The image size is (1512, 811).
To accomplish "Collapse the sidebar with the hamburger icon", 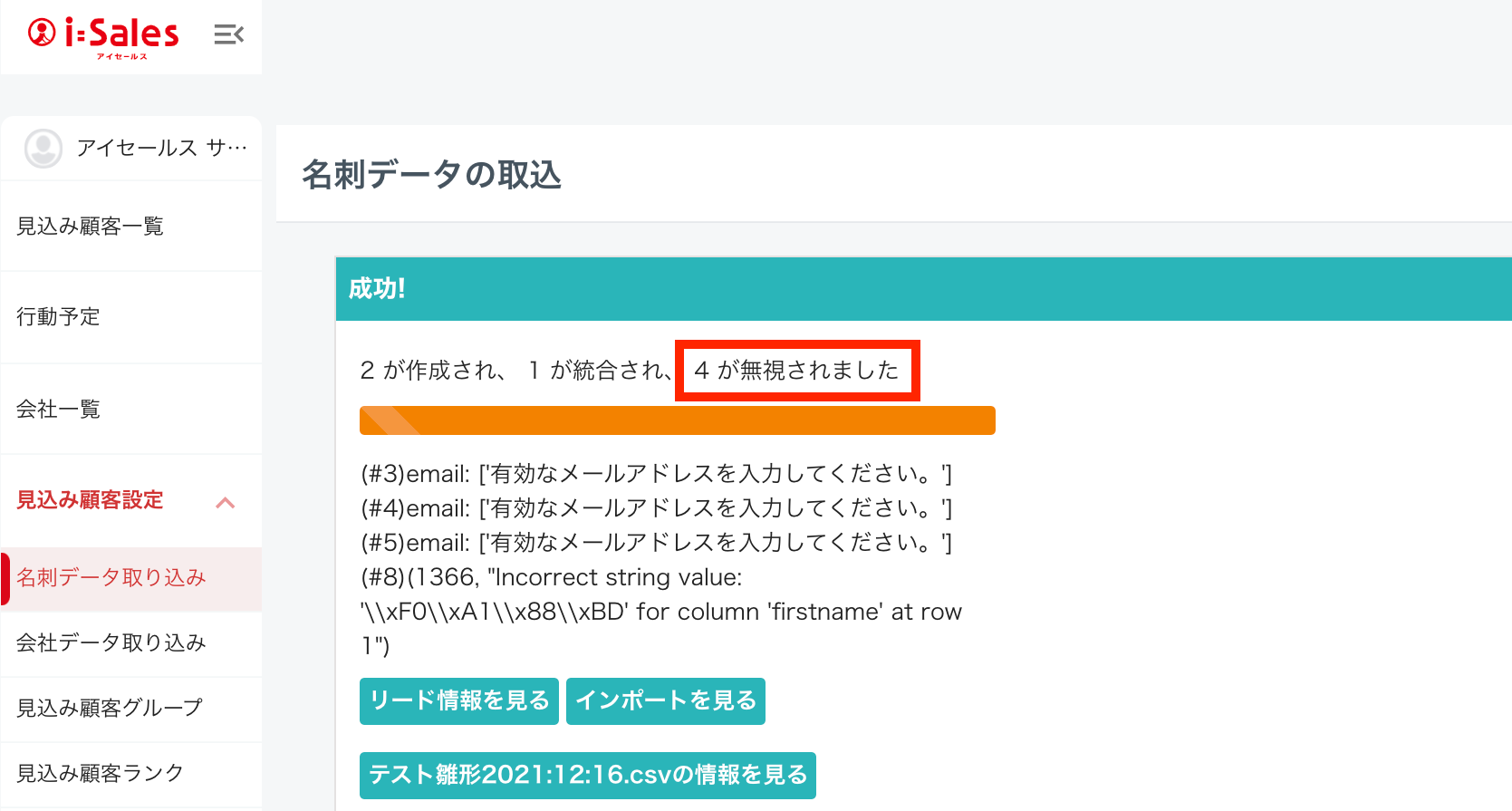I will tap(228, 35).
